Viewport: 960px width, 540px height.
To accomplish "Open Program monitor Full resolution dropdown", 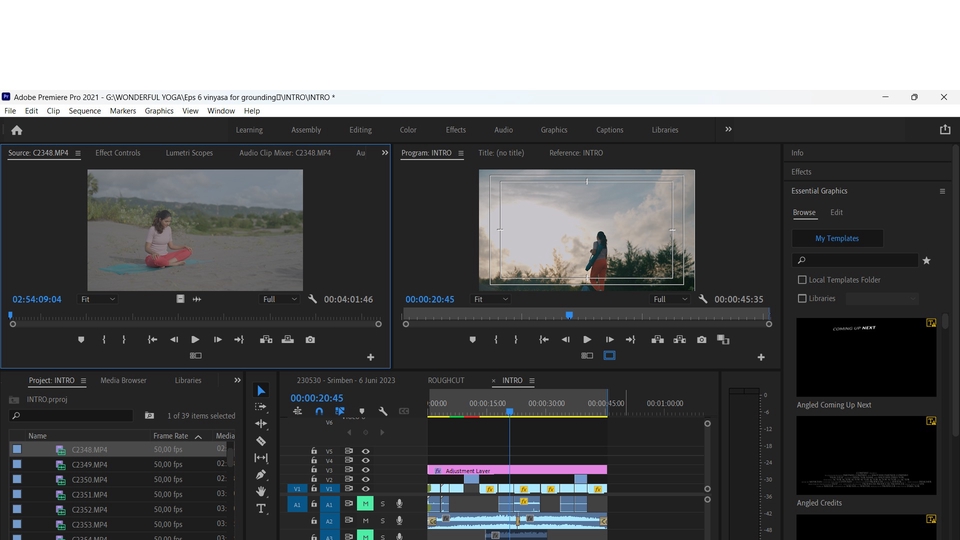I will (x=670, y=299).
